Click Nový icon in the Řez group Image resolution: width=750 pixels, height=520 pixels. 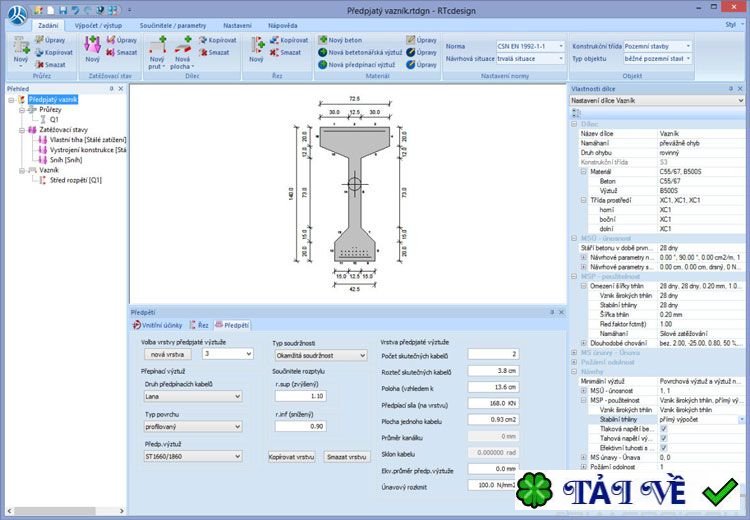click(x=256, y=46)
